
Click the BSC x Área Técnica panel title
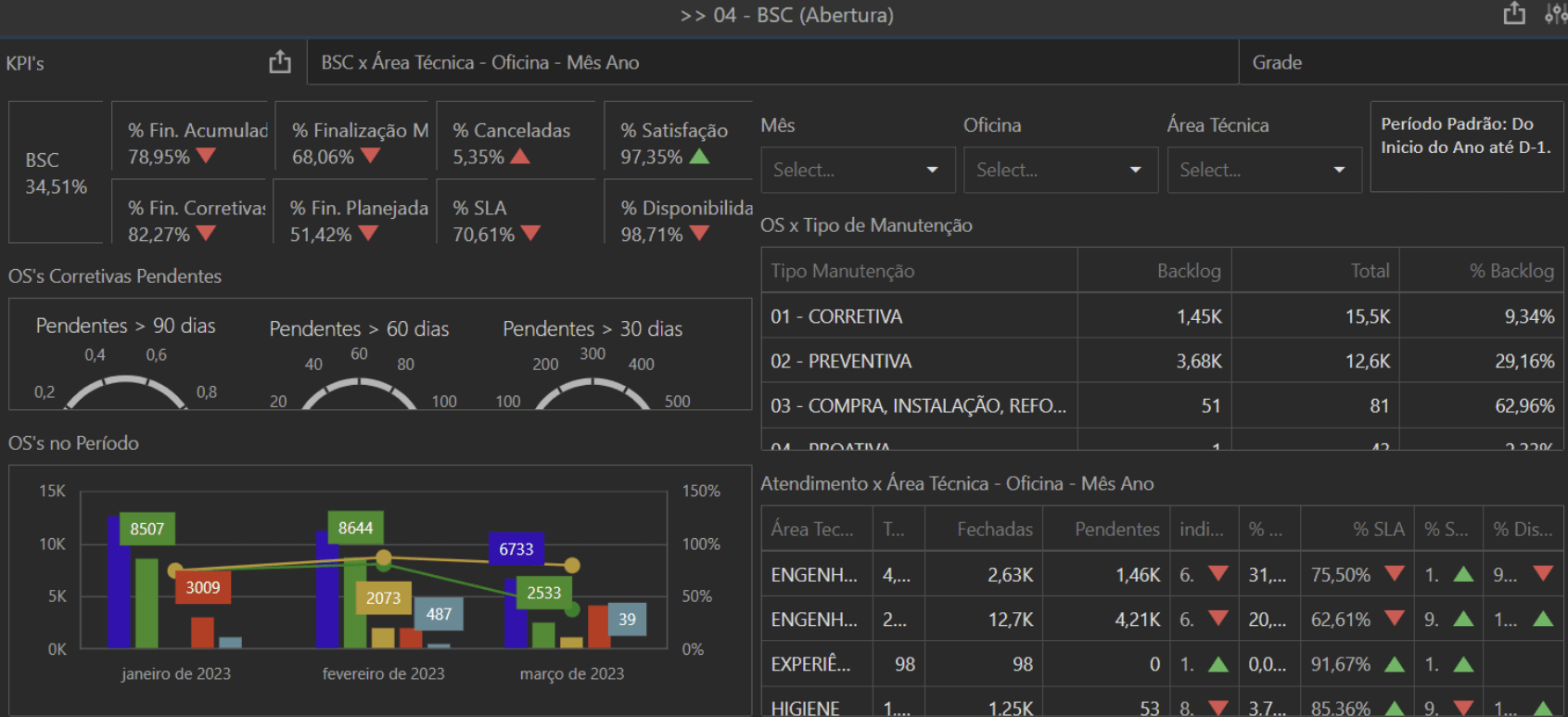(x=480, y=62)
